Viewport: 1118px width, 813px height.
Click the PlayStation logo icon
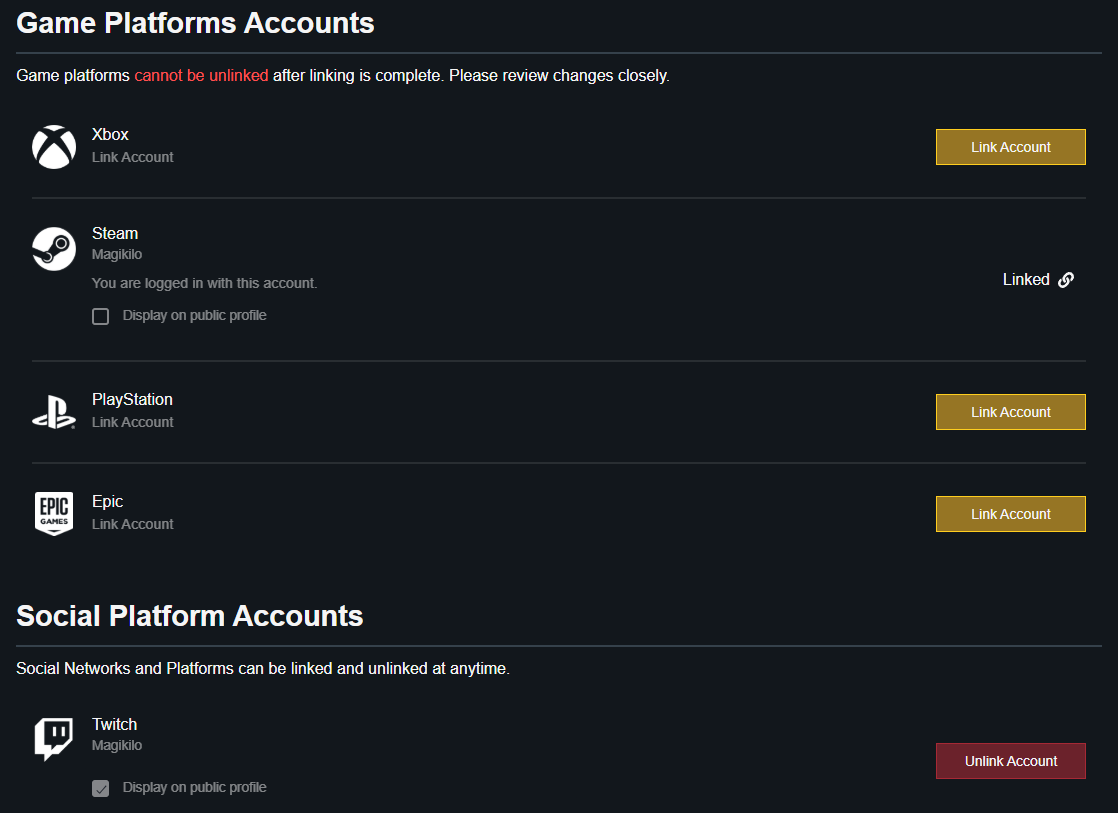[x=54, y=412]
